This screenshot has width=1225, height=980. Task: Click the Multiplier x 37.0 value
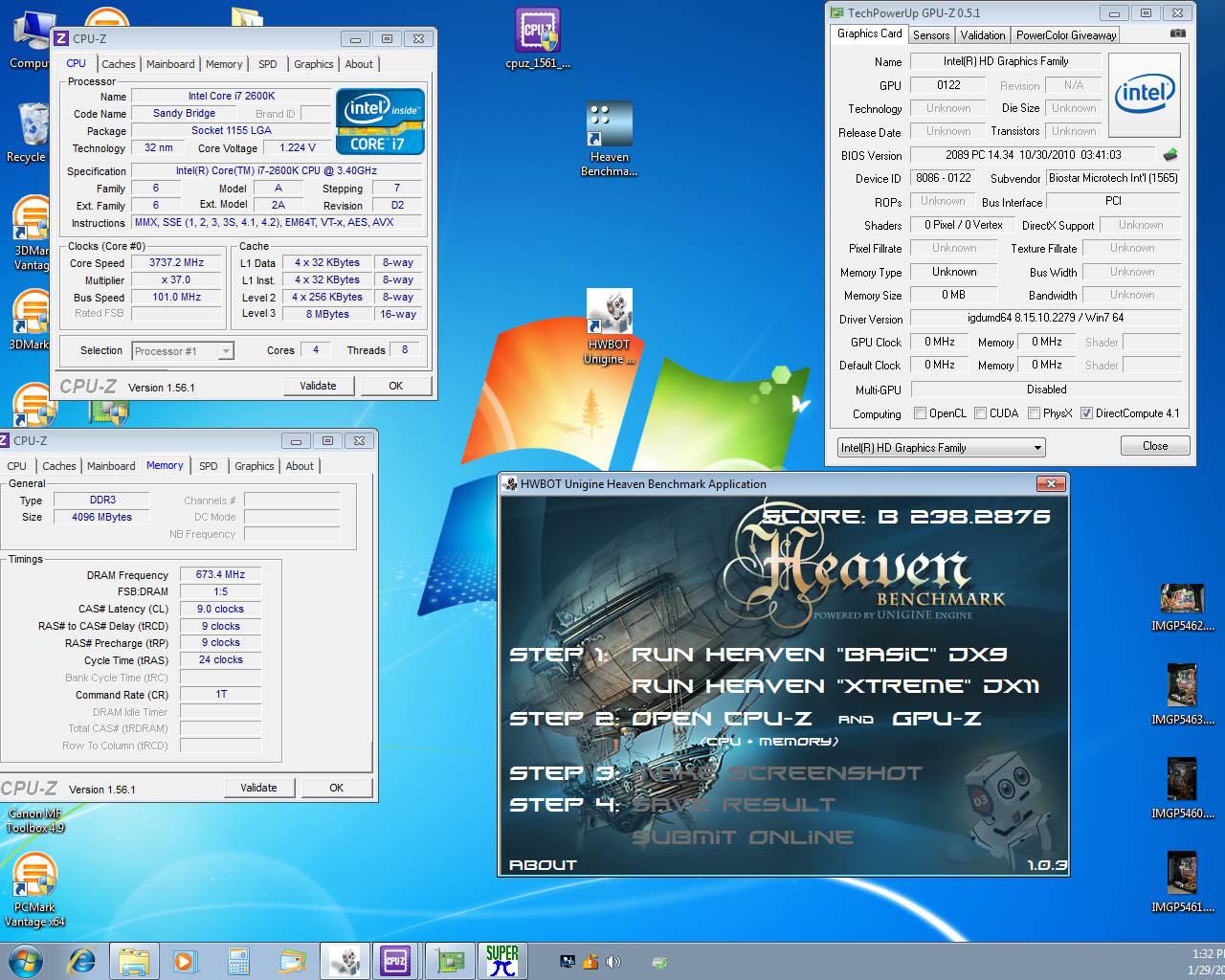(177, 280)
